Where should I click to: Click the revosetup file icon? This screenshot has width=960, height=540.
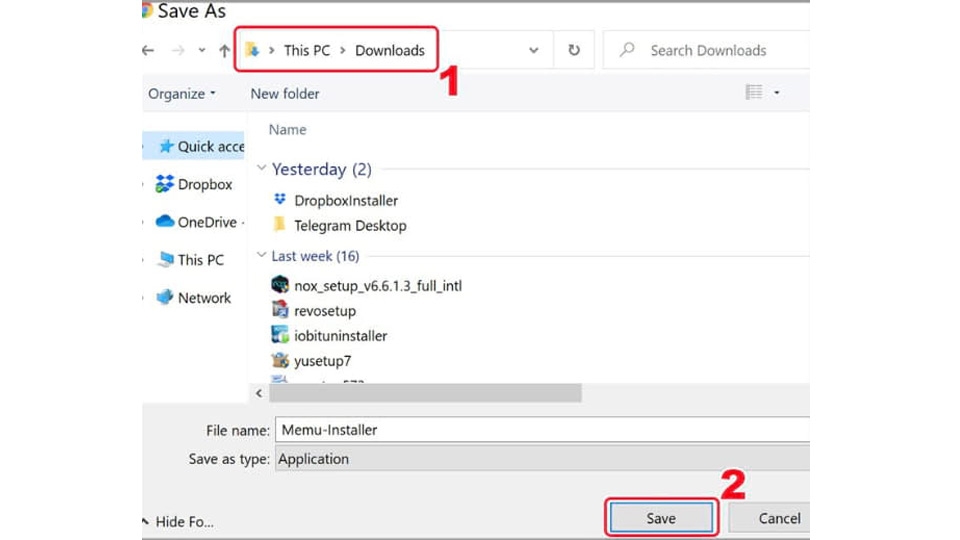(280, 309)
